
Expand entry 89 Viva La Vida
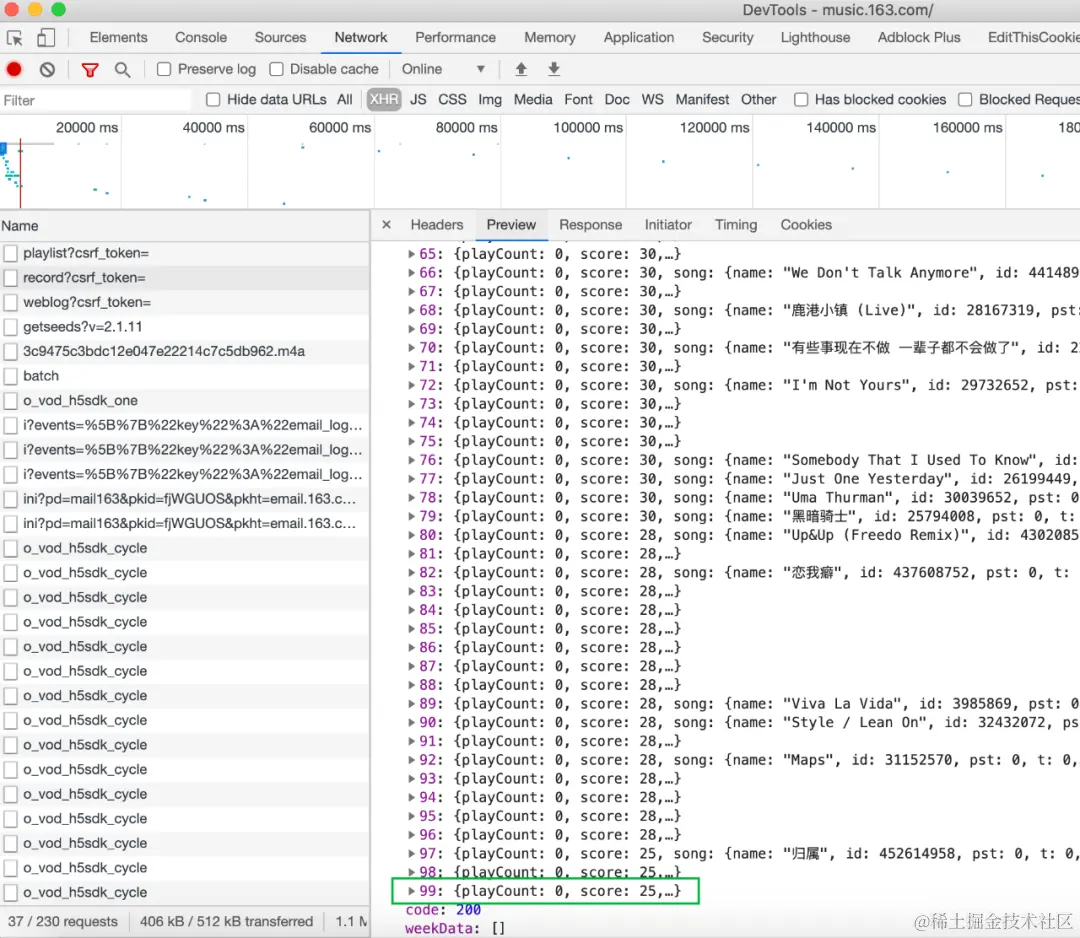pyautogui.click(x=411, y=704)
